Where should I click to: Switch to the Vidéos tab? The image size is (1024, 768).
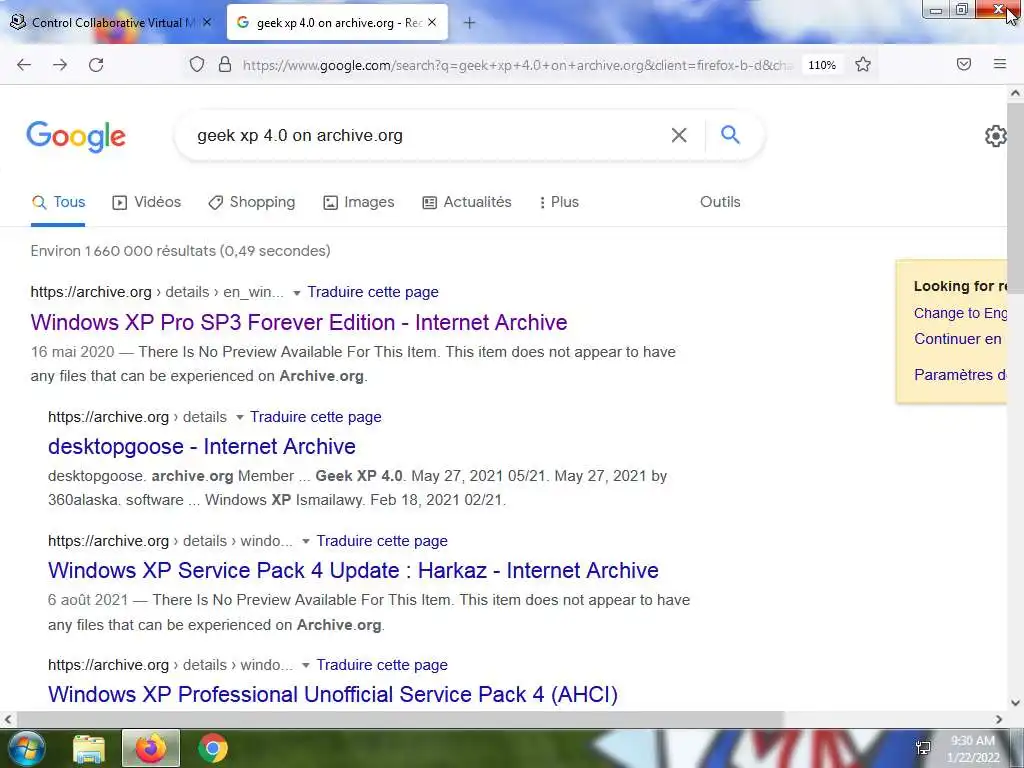coord(146,202)
